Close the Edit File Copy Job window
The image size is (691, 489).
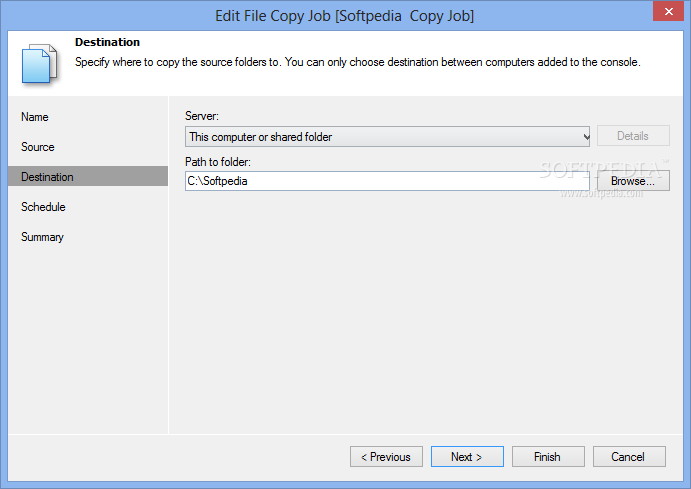click(x=668, y=11)
